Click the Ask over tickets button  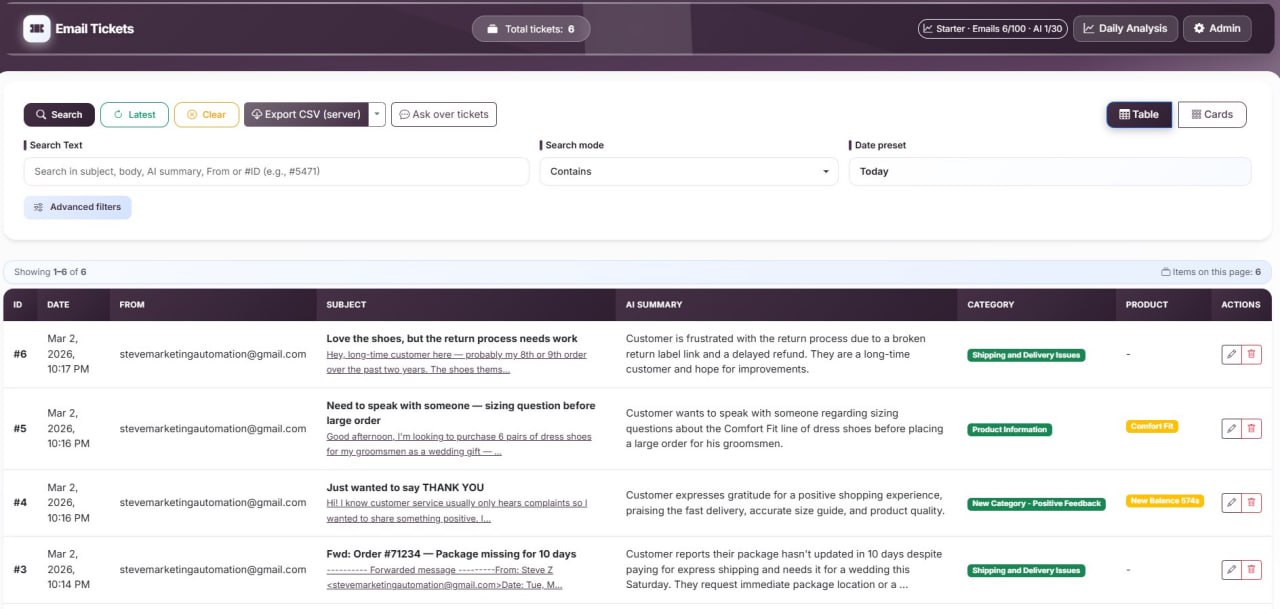[x=443, y=115]
